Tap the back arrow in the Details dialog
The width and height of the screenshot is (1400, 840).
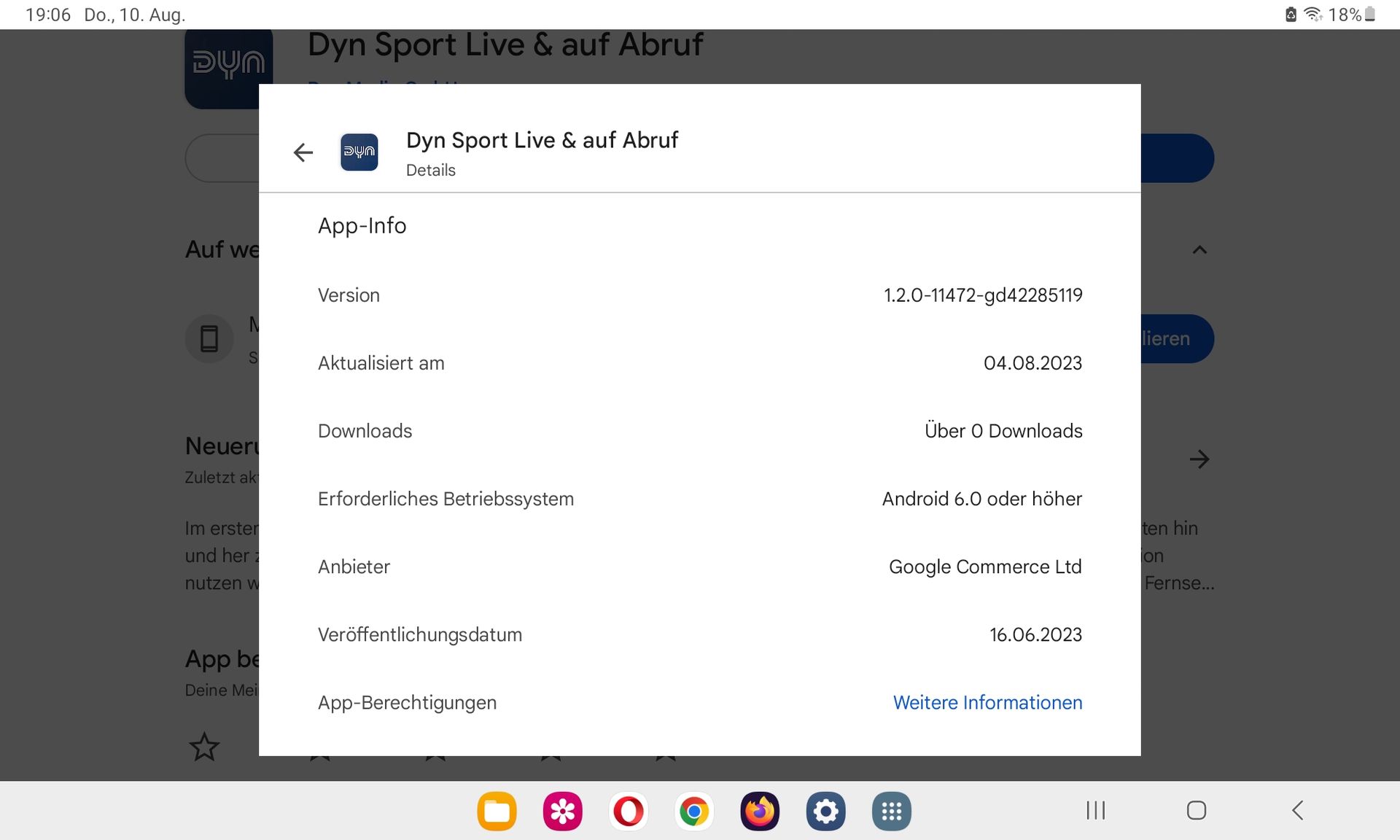[x=303, y=152]
